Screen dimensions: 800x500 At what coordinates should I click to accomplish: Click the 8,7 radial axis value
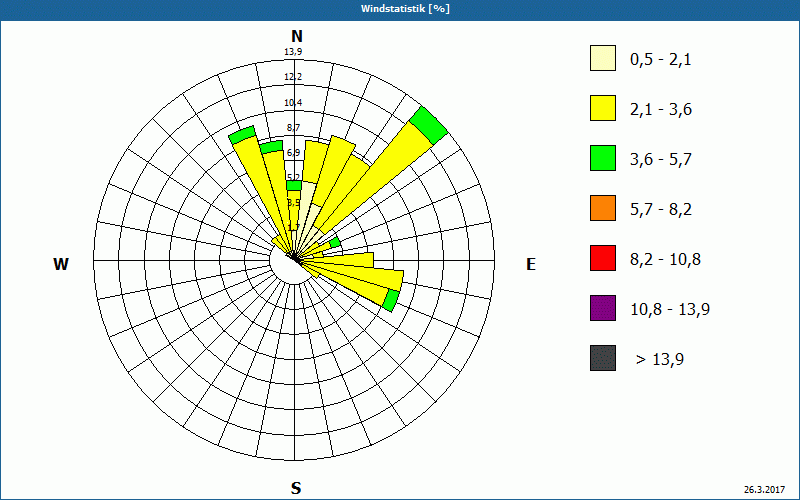[x=293, y=128]
